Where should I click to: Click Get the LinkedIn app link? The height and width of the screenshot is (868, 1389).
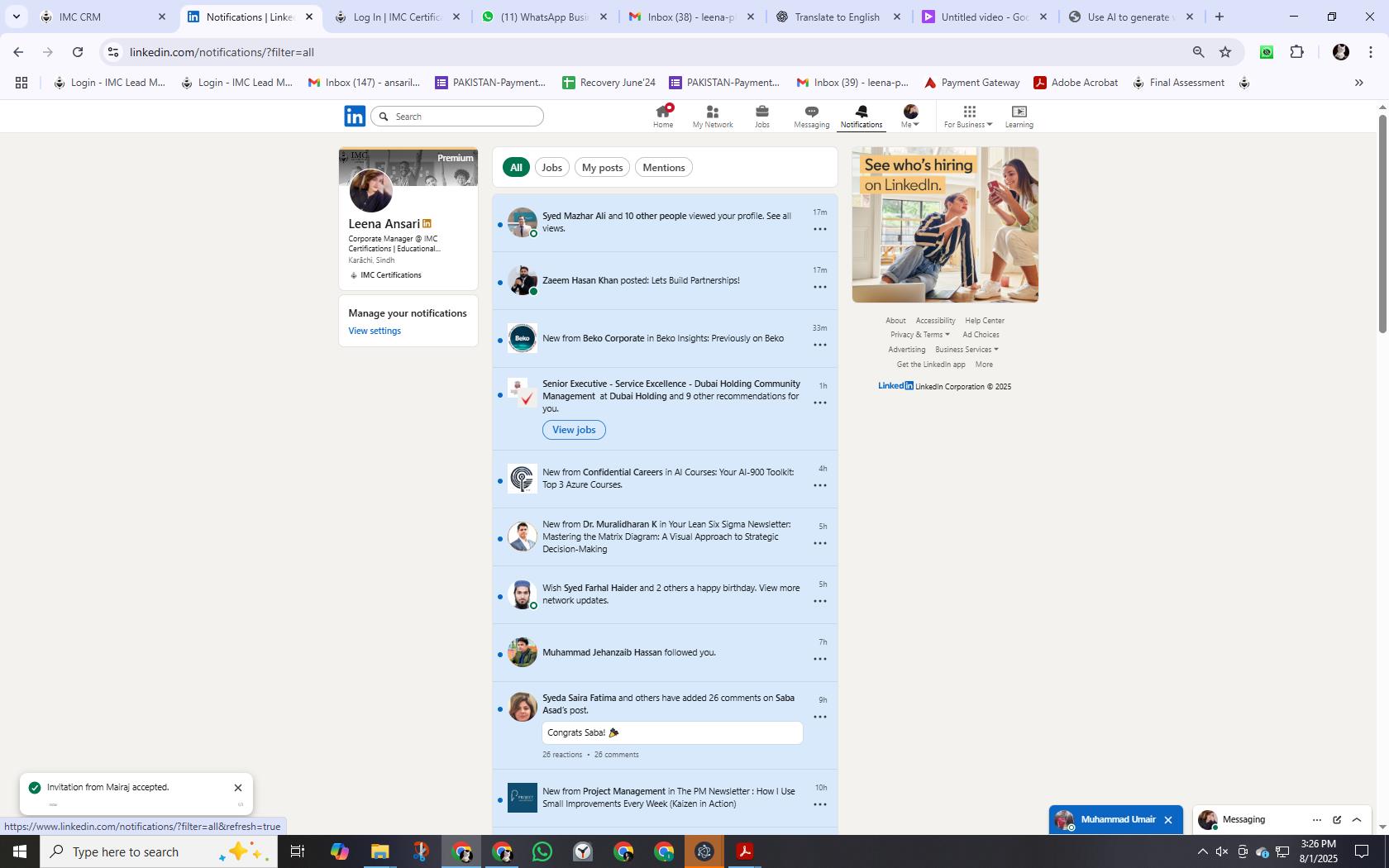click(x=931, y=365)
